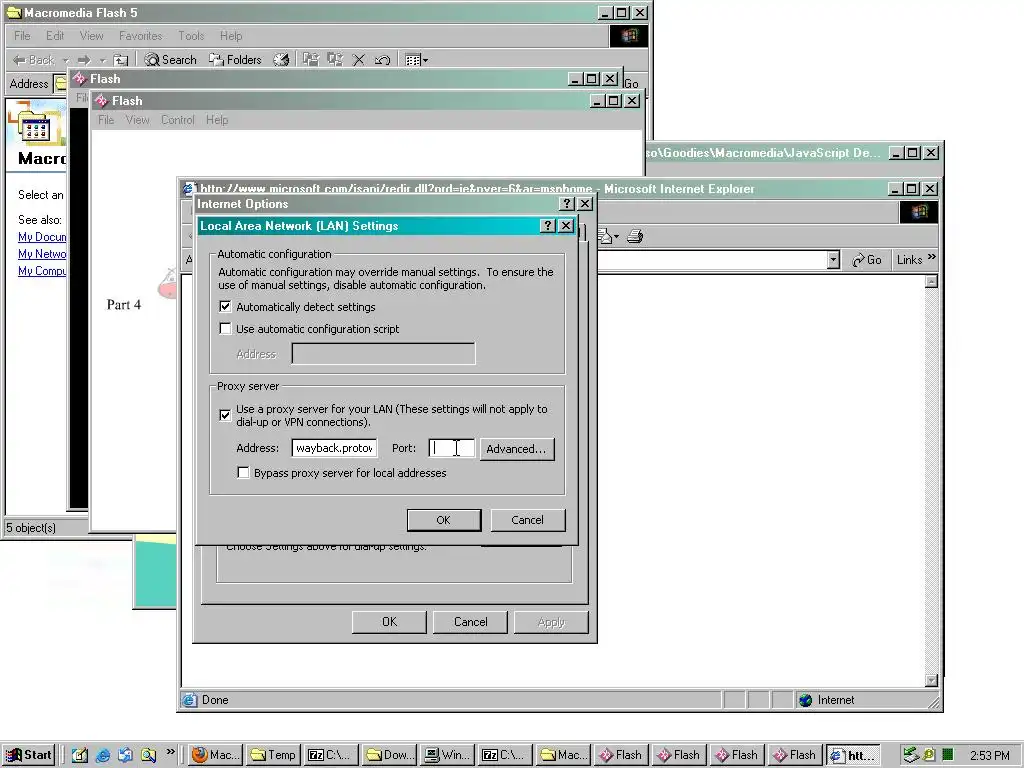Click the Mail icon in Internet Explorer

pos(605,236)
